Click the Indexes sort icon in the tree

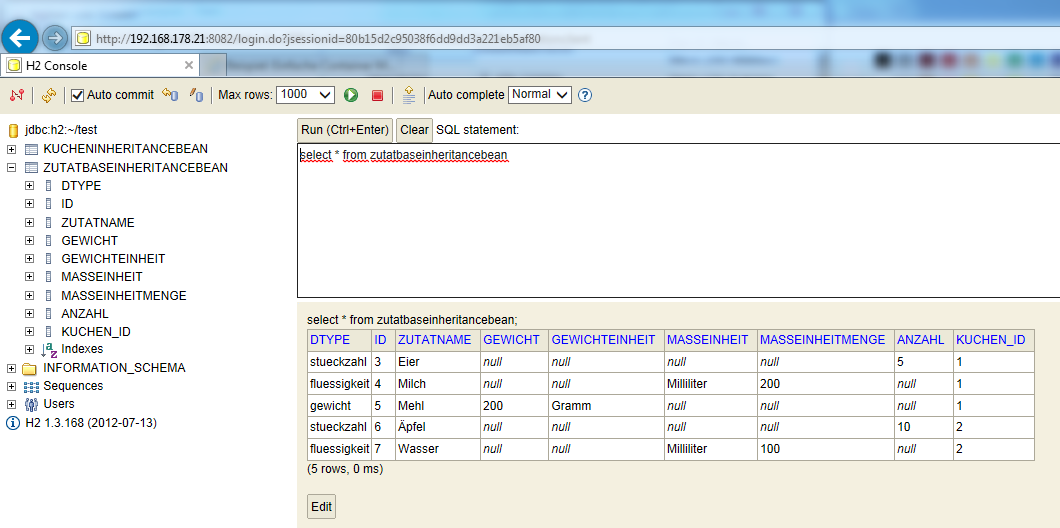[49, 350]
